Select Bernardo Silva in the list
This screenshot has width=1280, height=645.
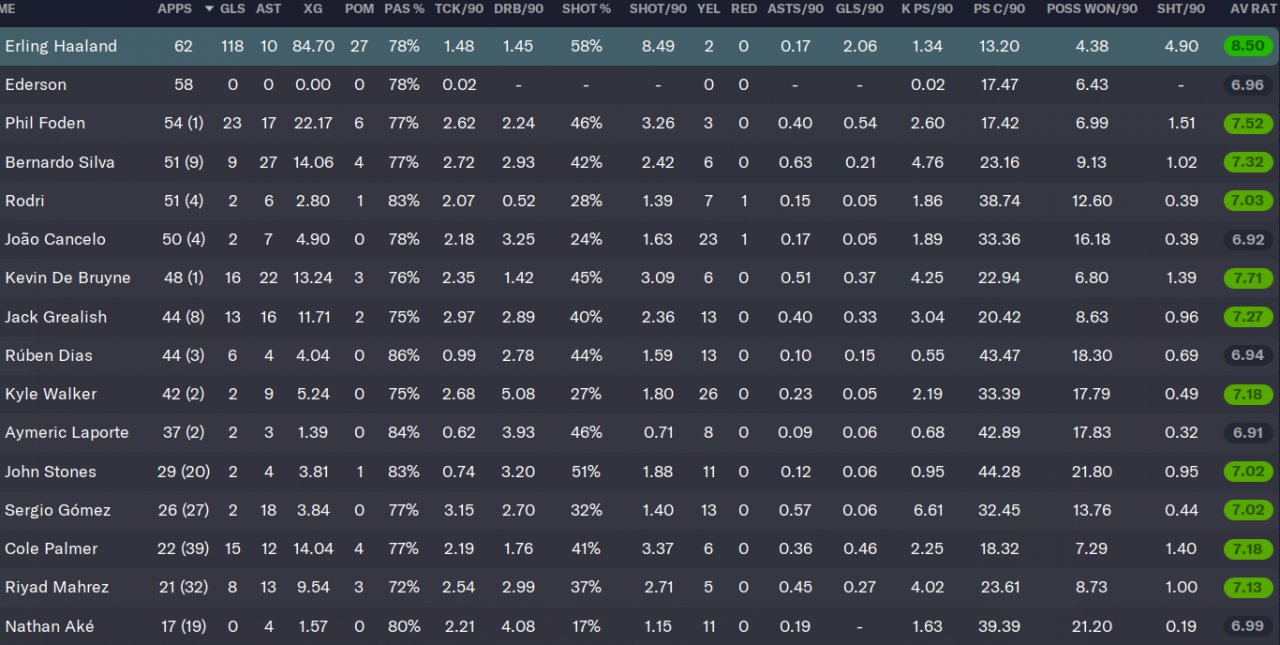point(60,162)
